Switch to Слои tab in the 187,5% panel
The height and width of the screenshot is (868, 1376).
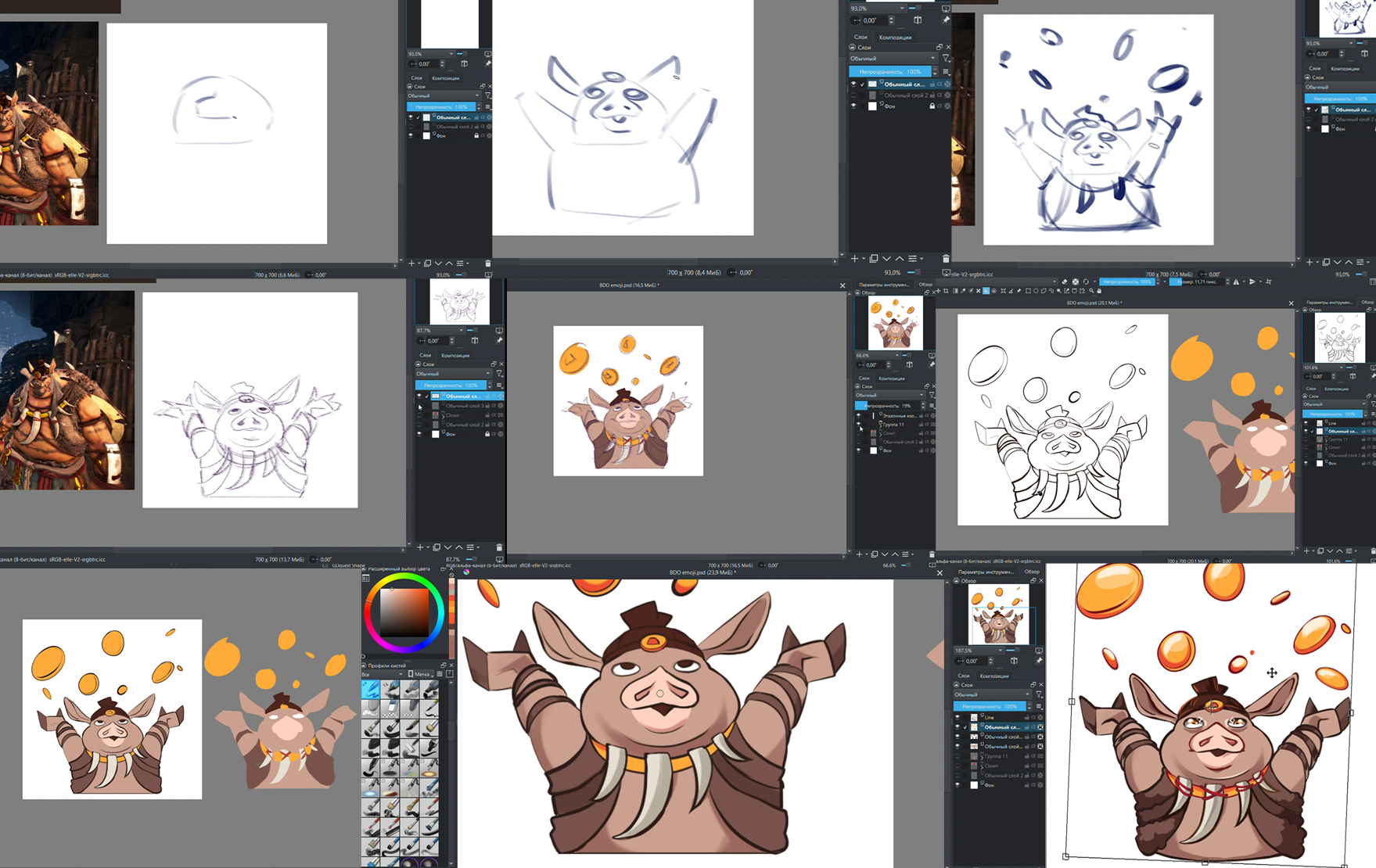964,676
